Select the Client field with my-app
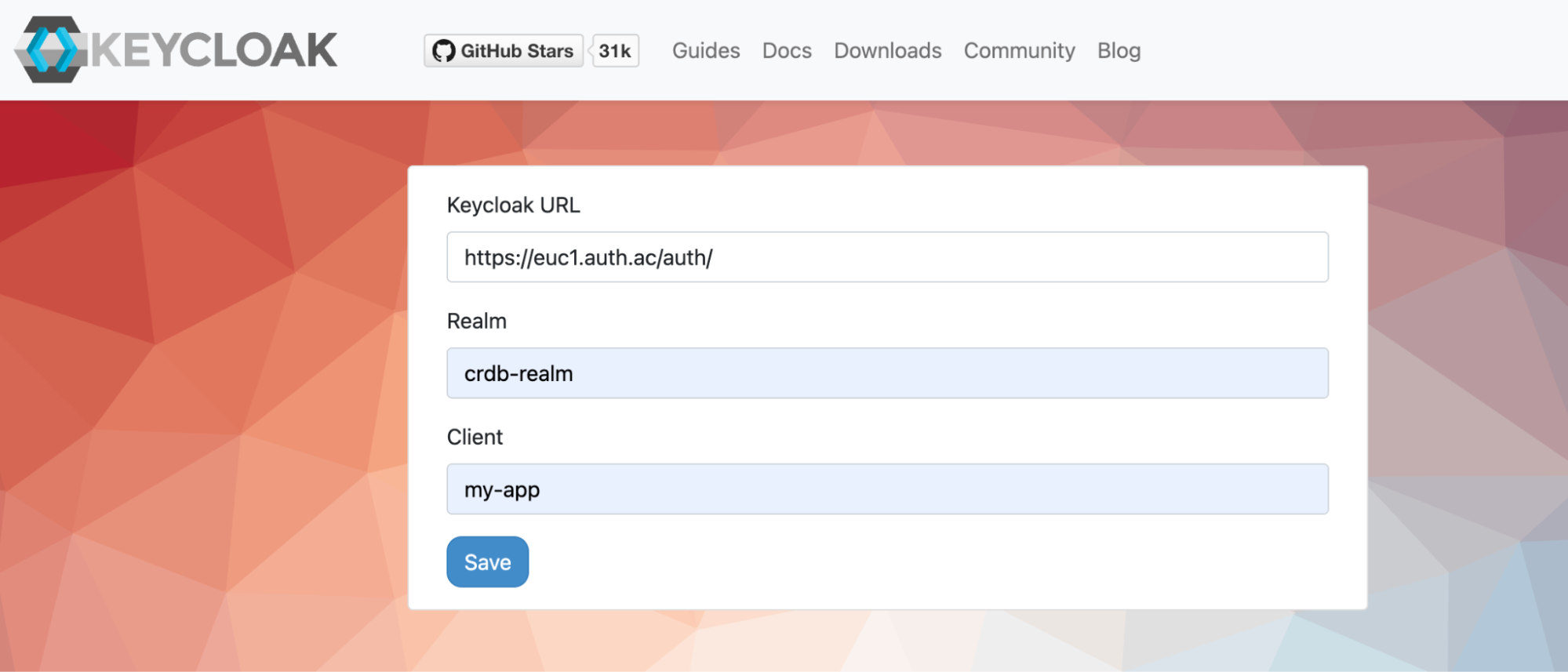The height and width of the screenshot is (672, 1568). pos(887,489)
